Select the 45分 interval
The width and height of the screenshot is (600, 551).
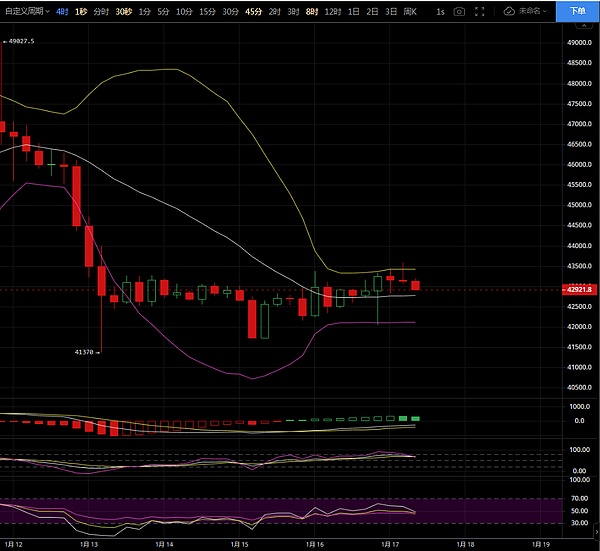pyautogui.click(x=254, y=11)
